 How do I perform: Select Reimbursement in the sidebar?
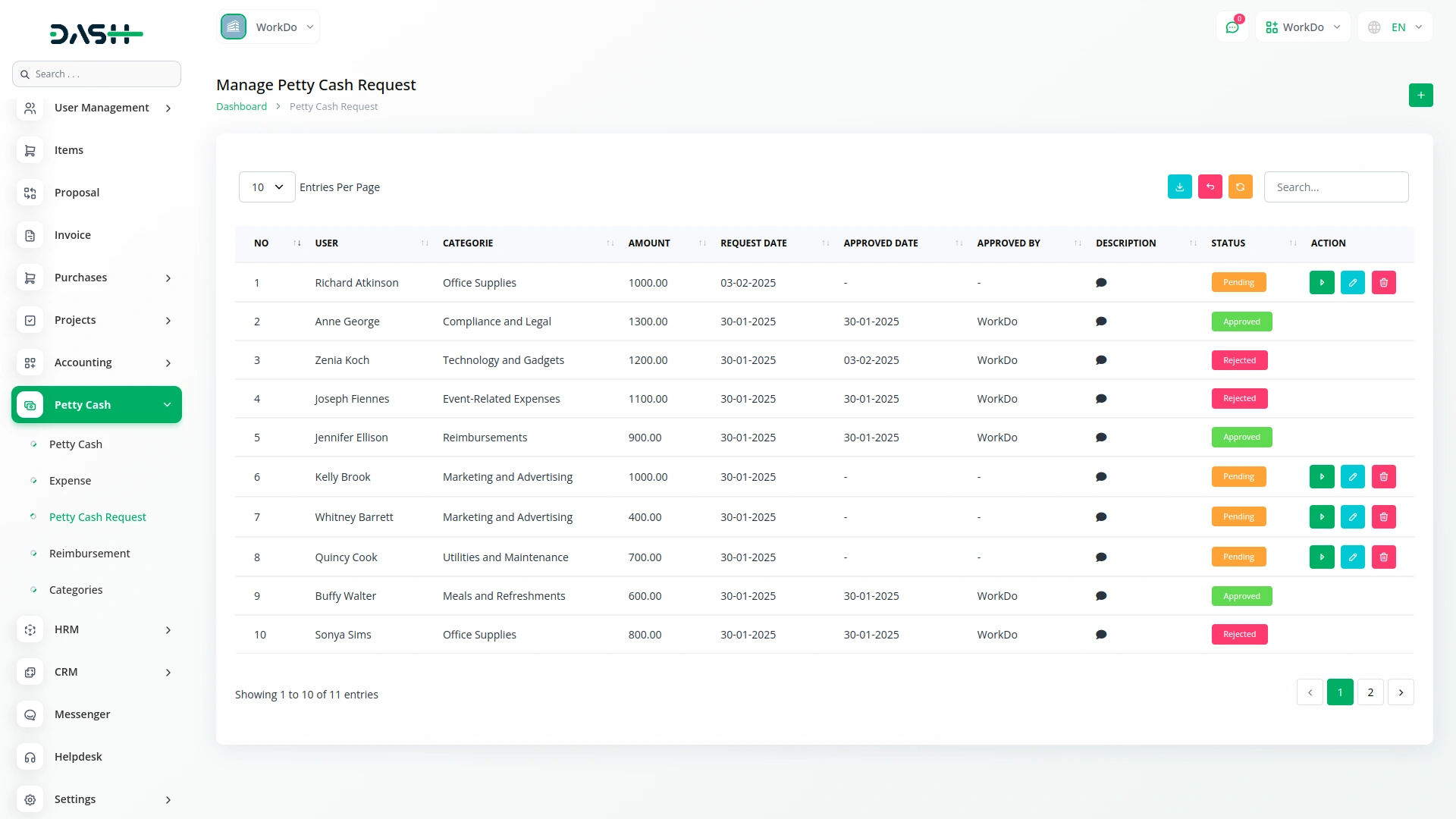tap(89, 553)
